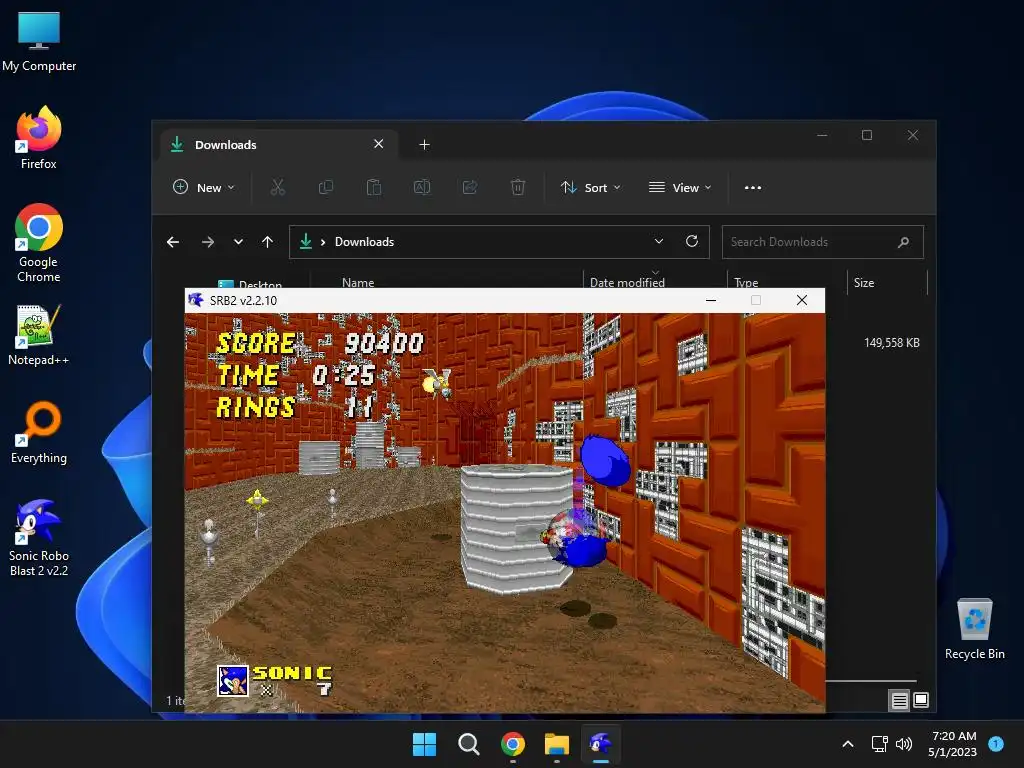Click Chrome icon on the taskbar
Image resolution: width=1024 pixels, height=768 pixels.
(x=513, y=744)
